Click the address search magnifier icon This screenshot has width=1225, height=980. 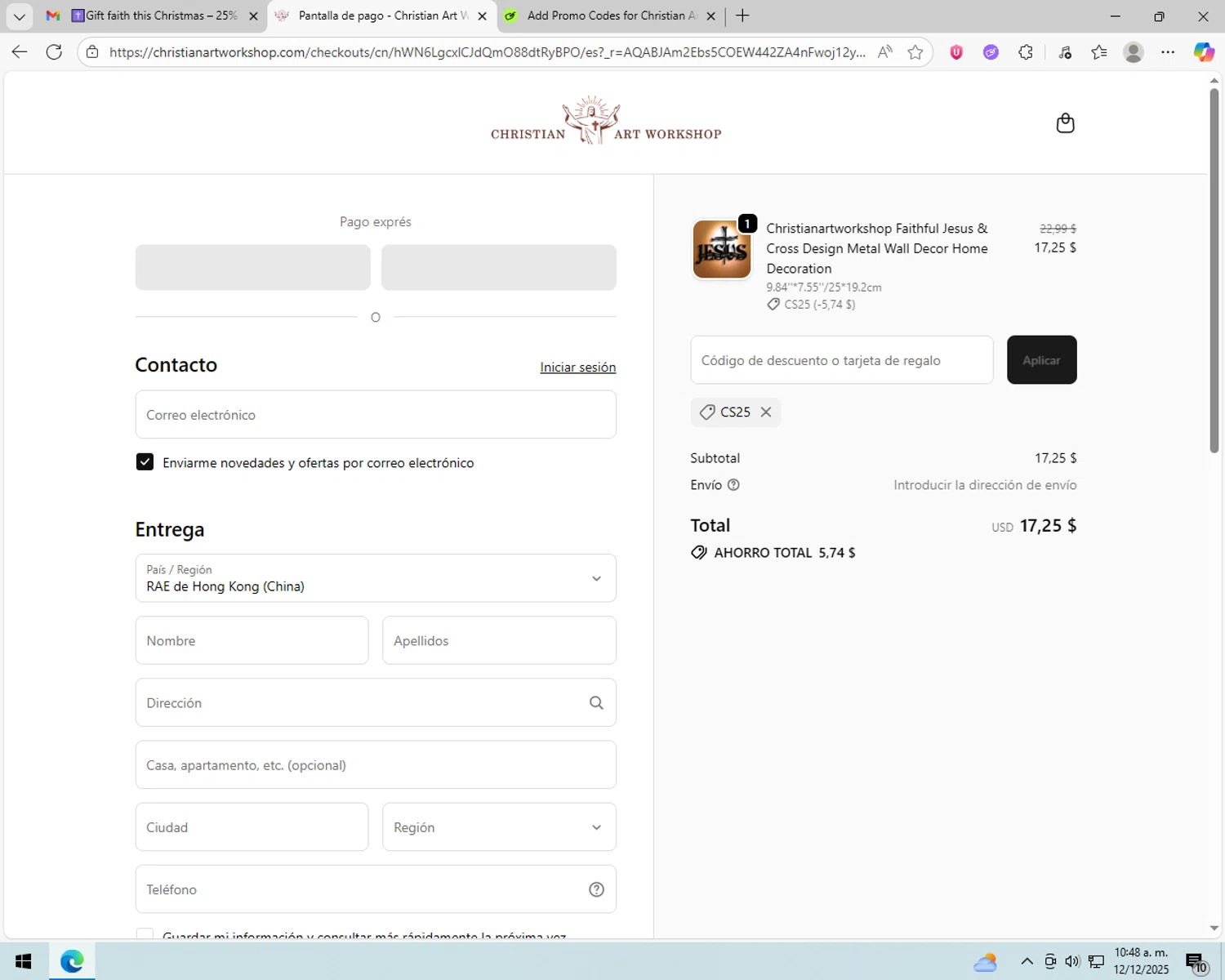click(x=596, y=703)
